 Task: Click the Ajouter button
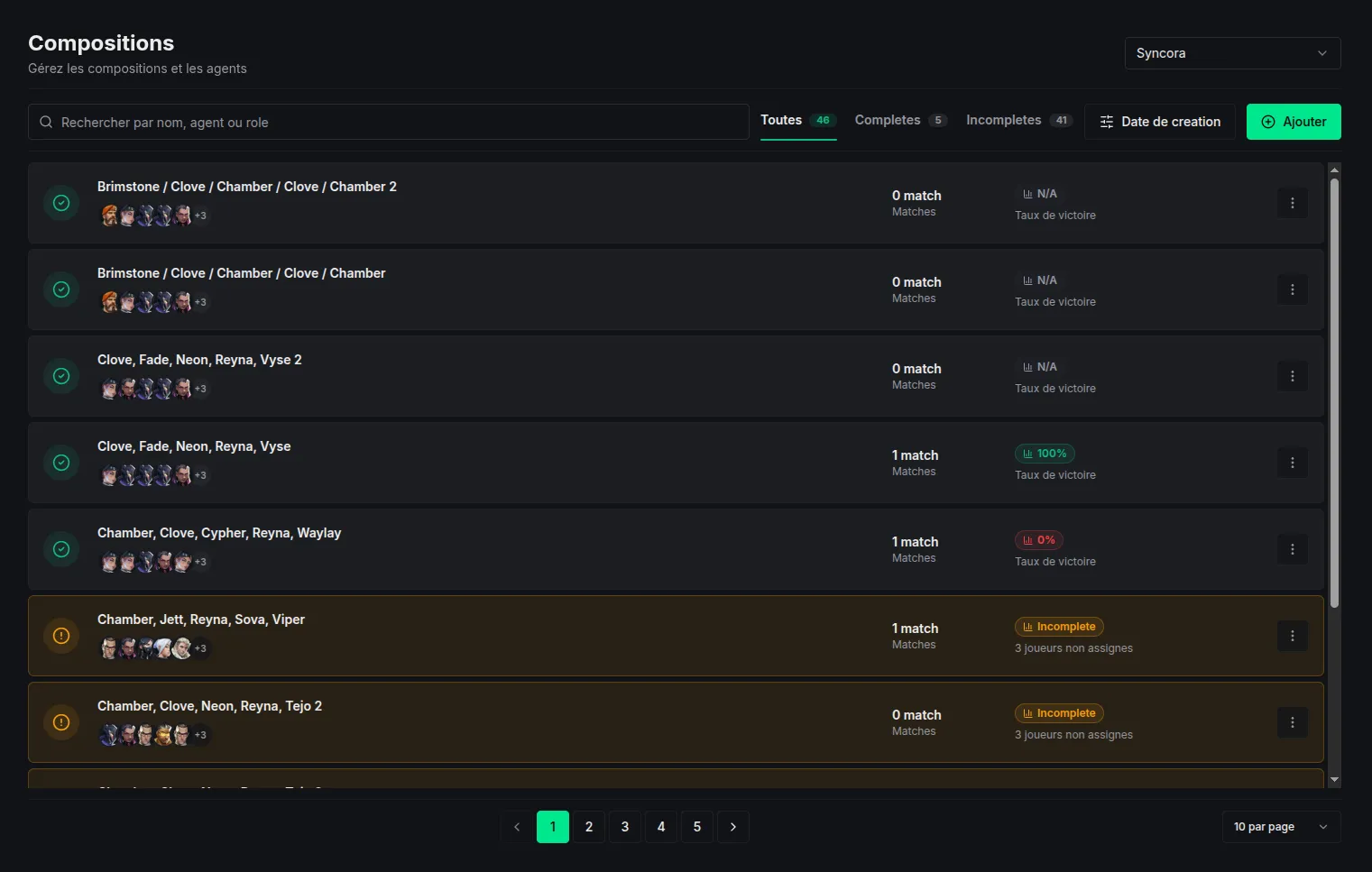pyautogui.click(x=1294, y=122)
